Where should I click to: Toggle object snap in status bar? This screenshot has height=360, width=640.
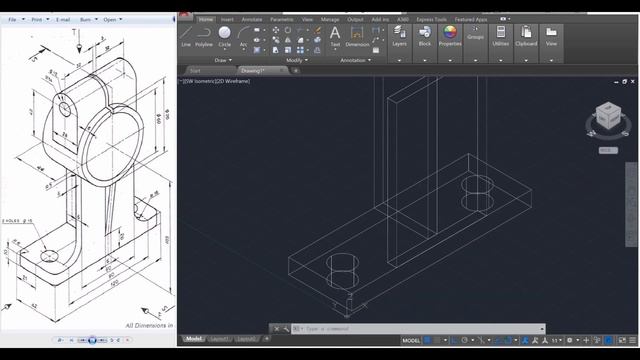[508, 340]
